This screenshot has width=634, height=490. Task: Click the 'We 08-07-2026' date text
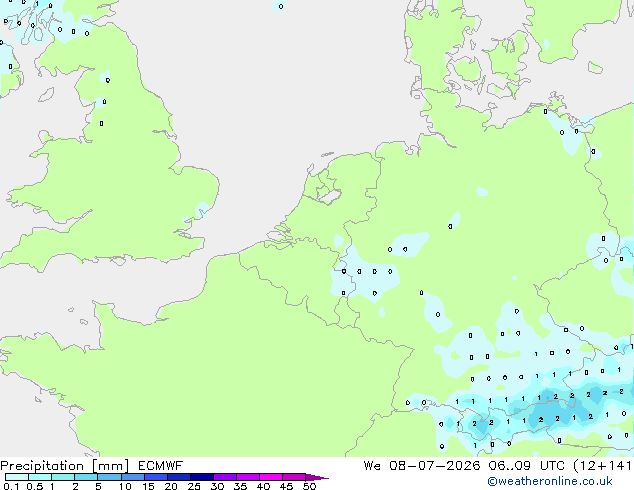(422, 466)
